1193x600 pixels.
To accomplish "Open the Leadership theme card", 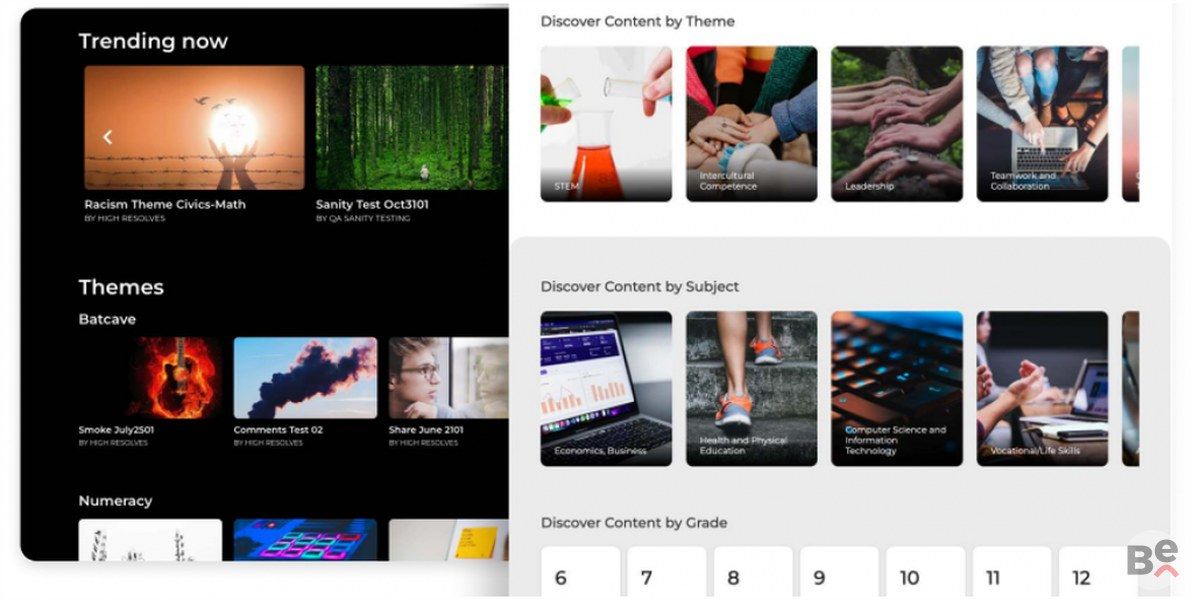I will [897, 124].
